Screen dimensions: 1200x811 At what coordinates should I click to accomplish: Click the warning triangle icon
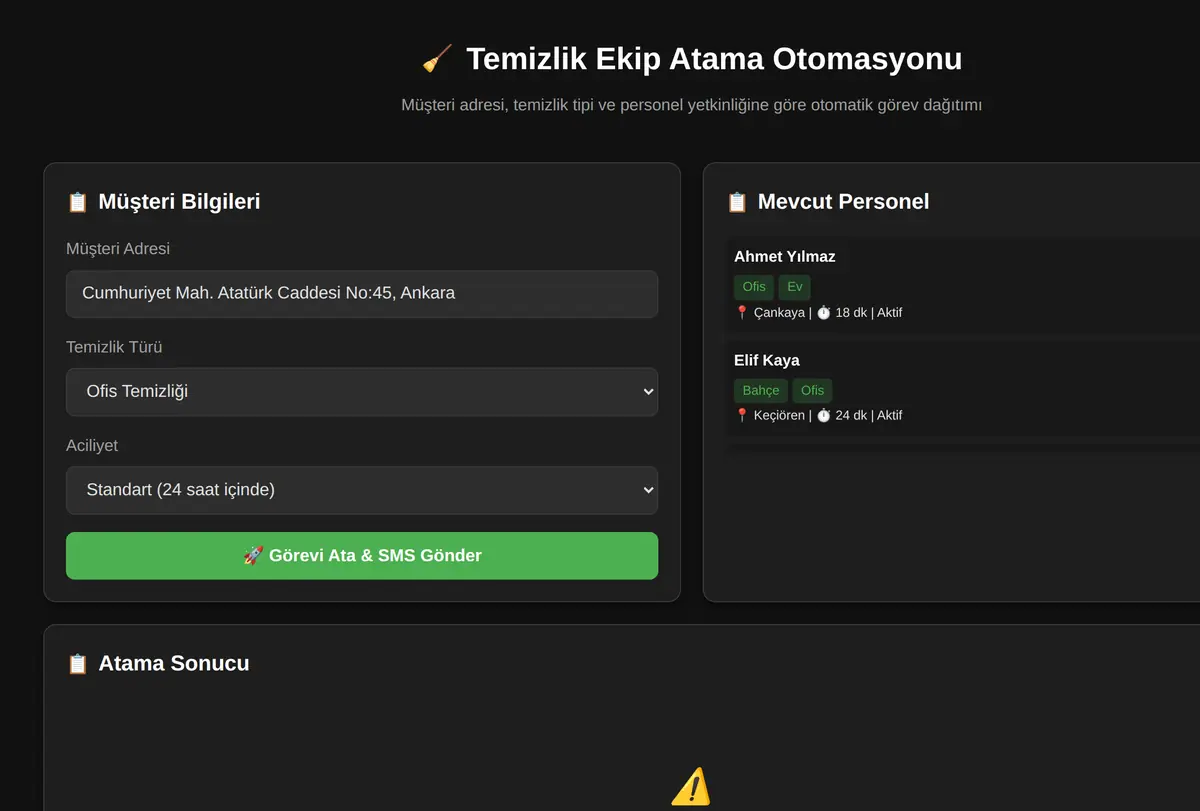(691, 787)
